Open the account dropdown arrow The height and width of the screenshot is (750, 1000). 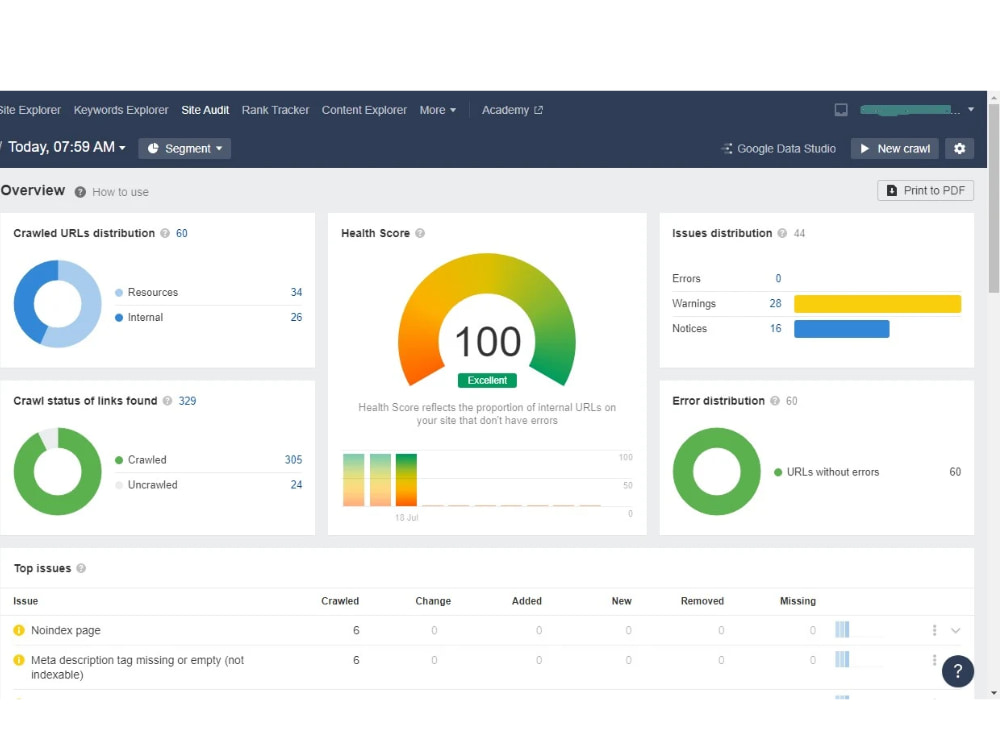pyautogui.click(x=971, y=110)
